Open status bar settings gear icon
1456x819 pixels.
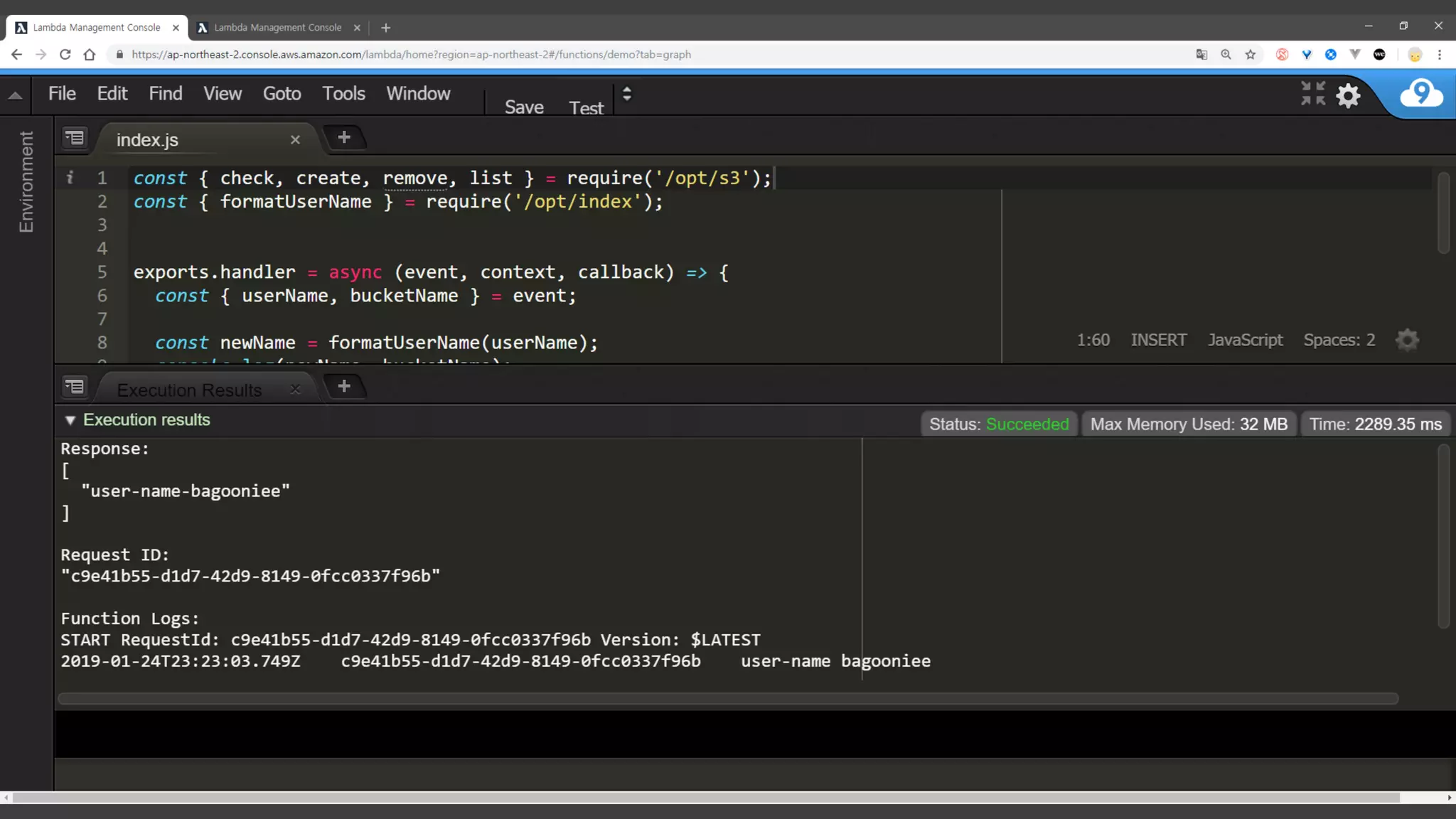[1407, 340]
